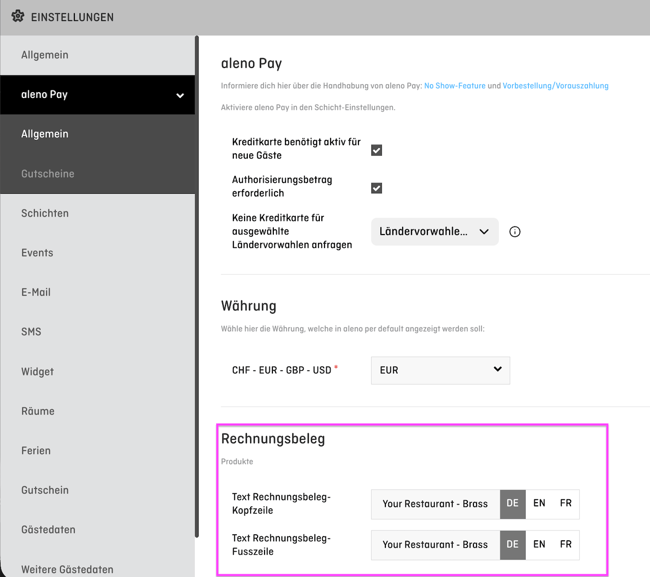Click the Rechnungsbeleg-Kopfzeile text field
This screenshot has width=650, height=577.
(435, 504)
